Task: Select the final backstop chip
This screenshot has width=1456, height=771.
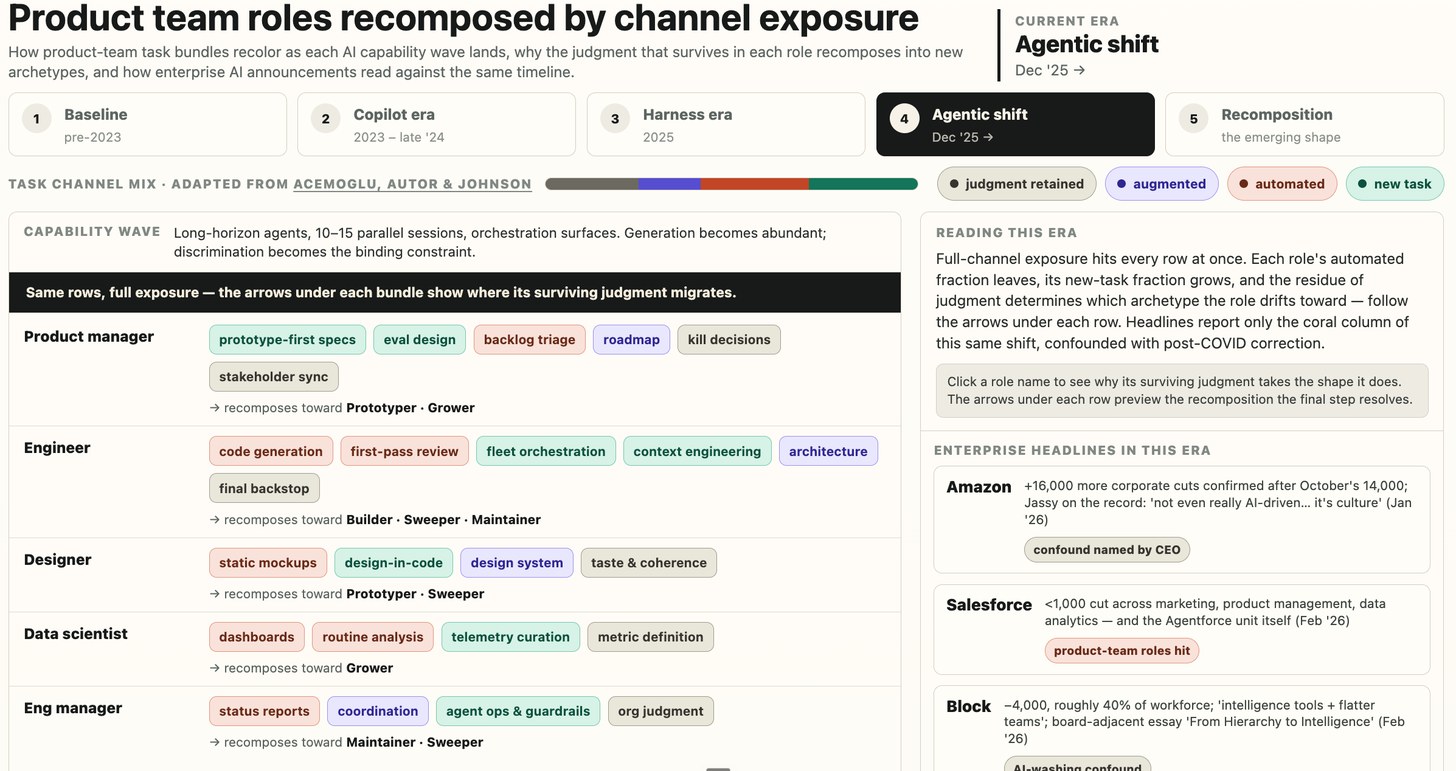Action: pos(264,488)
